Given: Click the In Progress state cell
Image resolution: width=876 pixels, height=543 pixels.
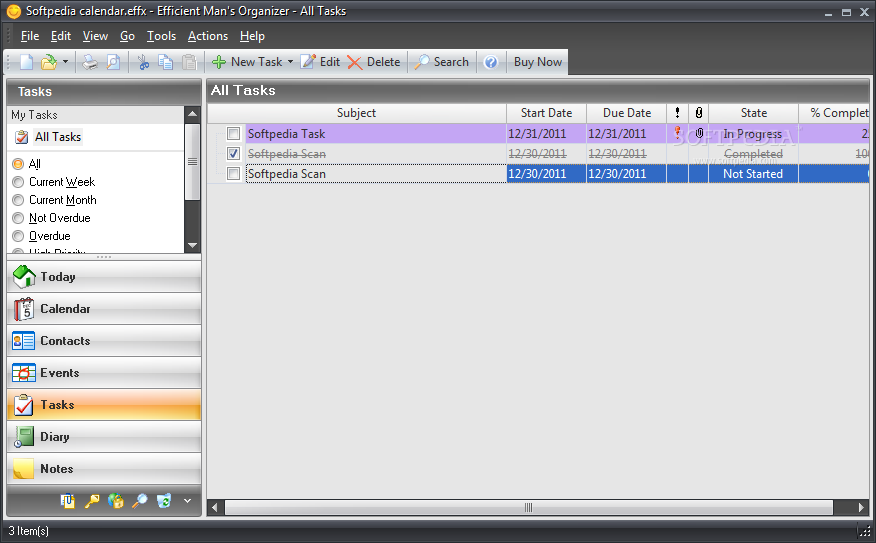Looking at the screenshot, I should tap(753, 134).
